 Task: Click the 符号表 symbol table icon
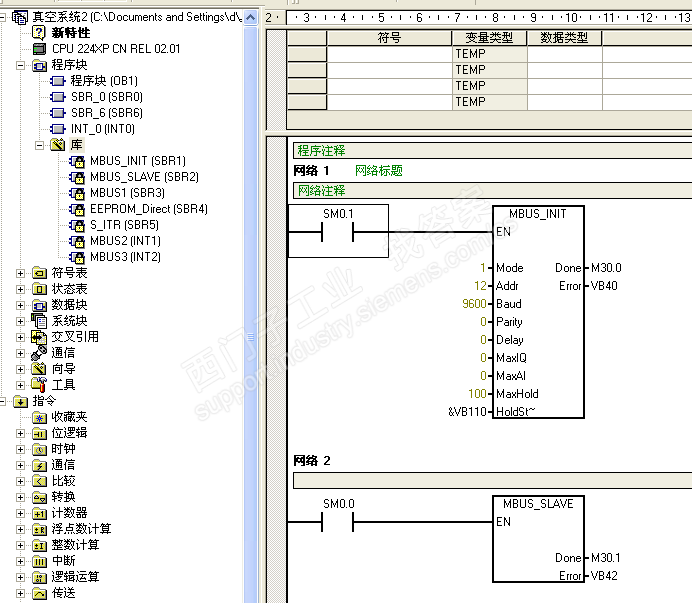39,273
